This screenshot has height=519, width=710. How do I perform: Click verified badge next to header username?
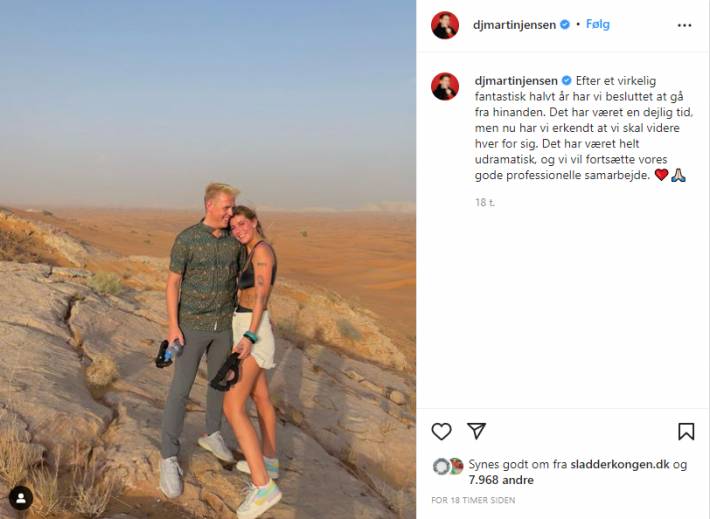[565, 24]
